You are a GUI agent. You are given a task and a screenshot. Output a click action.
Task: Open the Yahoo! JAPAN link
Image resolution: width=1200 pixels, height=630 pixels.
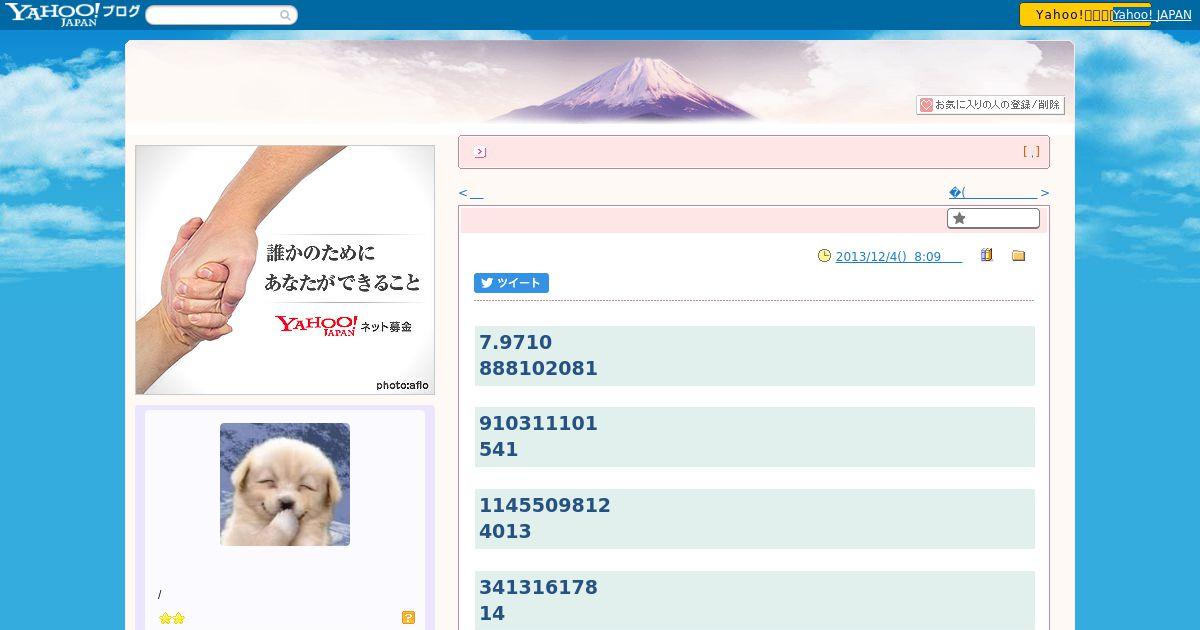[1152, 15]
